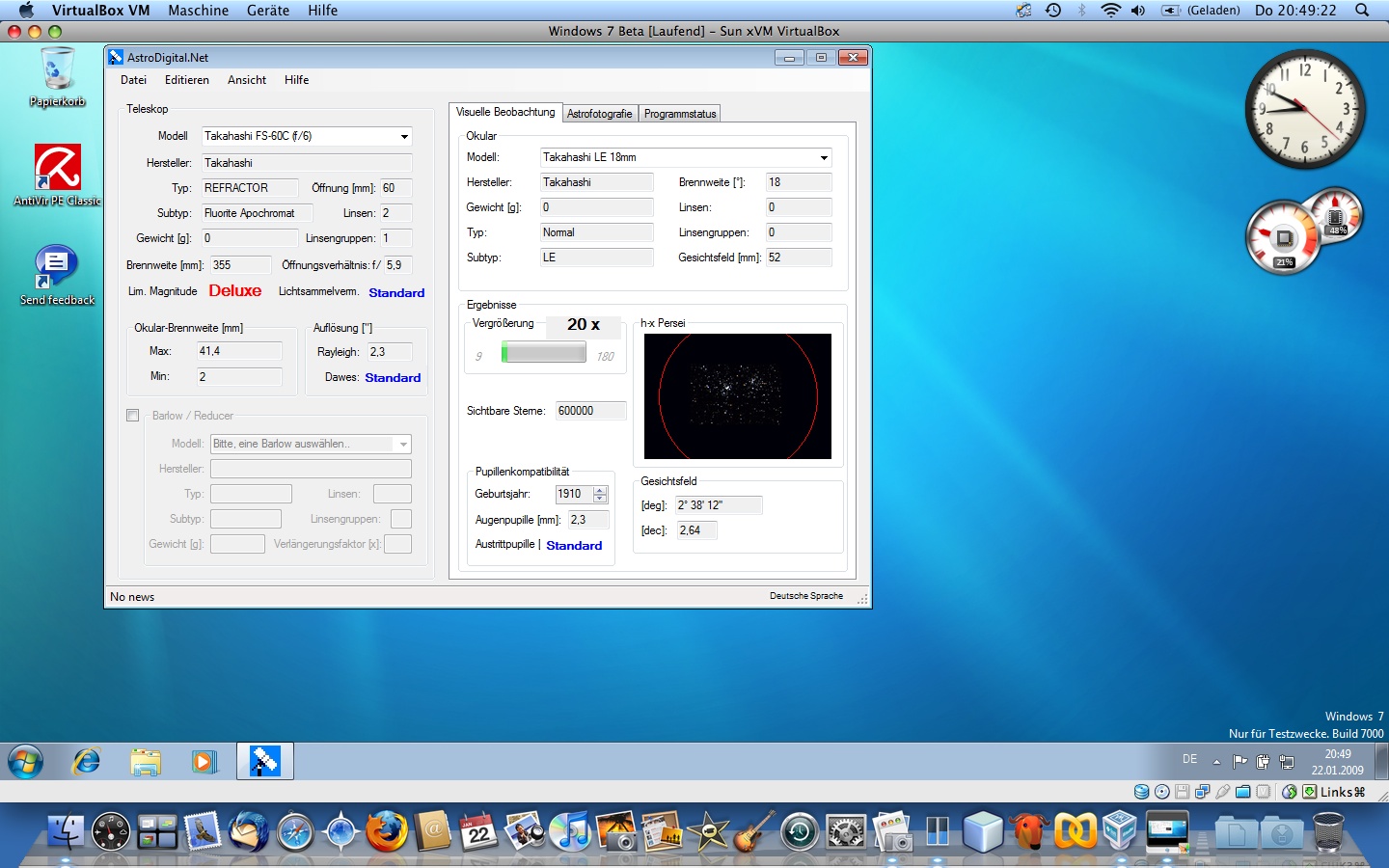
Task: Switch to the Astrofotografie tab
Action: click(600, 114)
